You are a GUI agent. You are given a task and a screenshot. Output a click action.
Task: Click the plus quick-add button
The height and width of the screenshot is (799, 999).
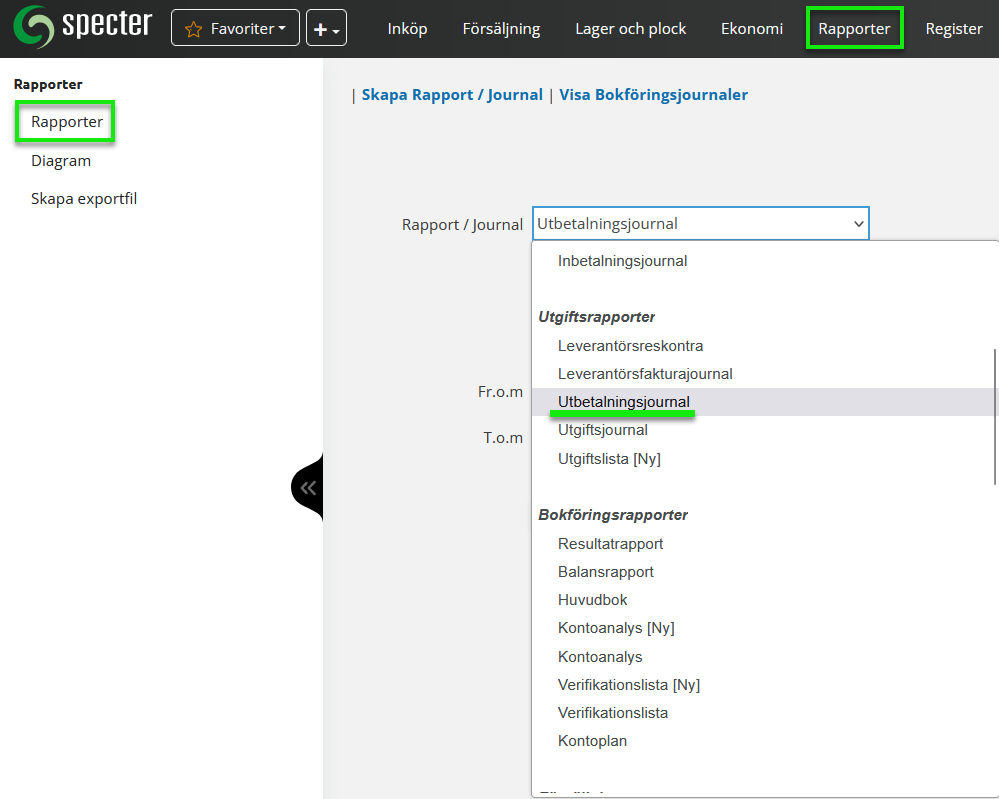click(325, 29)
